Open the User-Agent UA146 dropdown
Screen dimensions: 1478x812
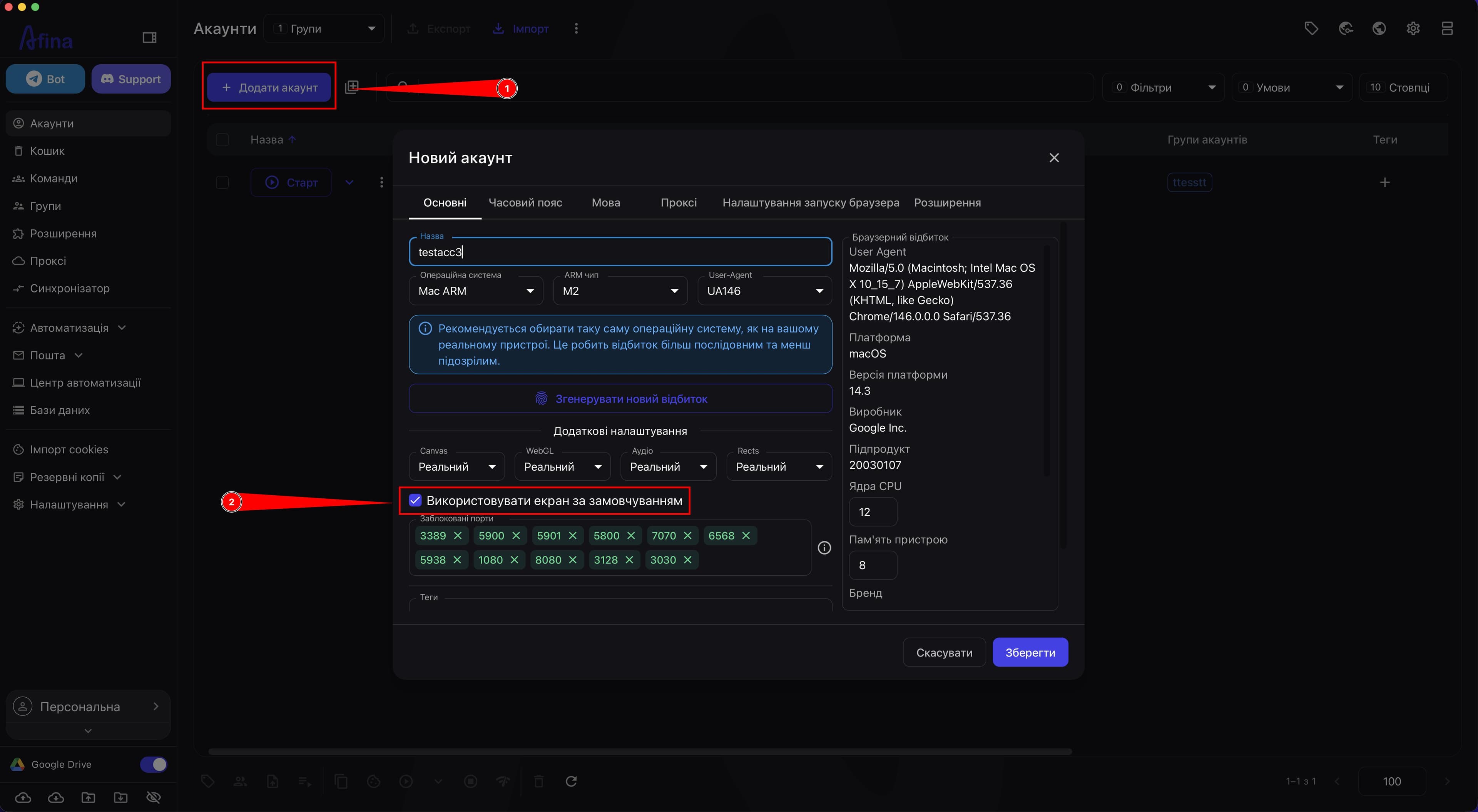point(765,291)
